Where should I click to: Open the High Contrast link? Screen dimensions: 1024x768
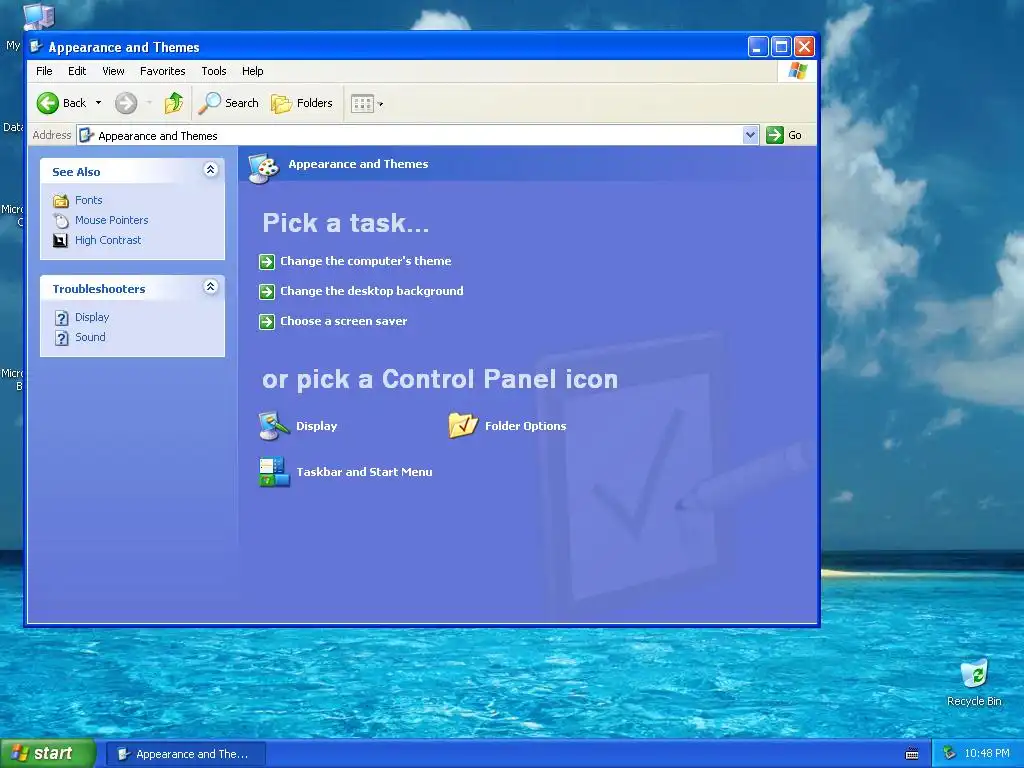(108, 240)
